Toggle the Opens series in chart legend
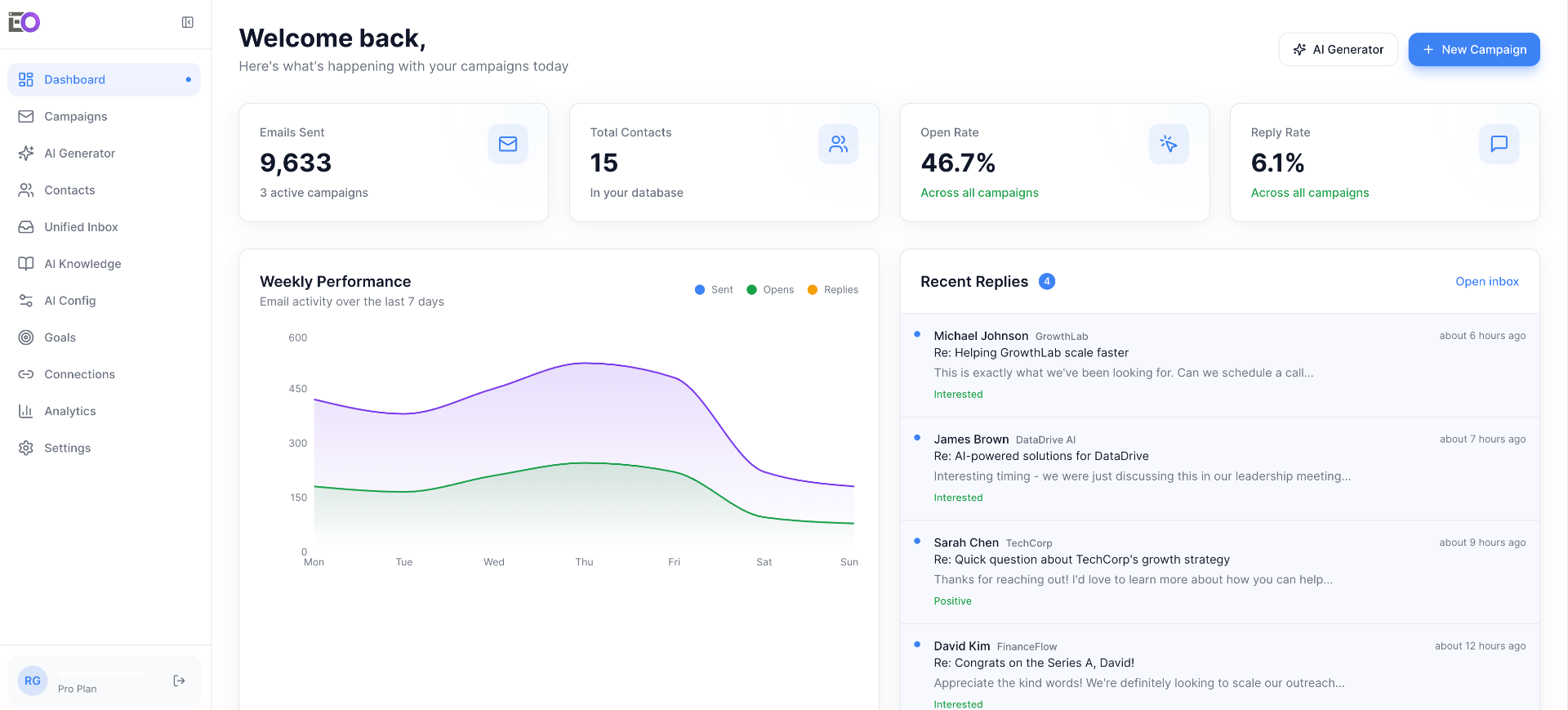1568x710 pixels. 770,290
